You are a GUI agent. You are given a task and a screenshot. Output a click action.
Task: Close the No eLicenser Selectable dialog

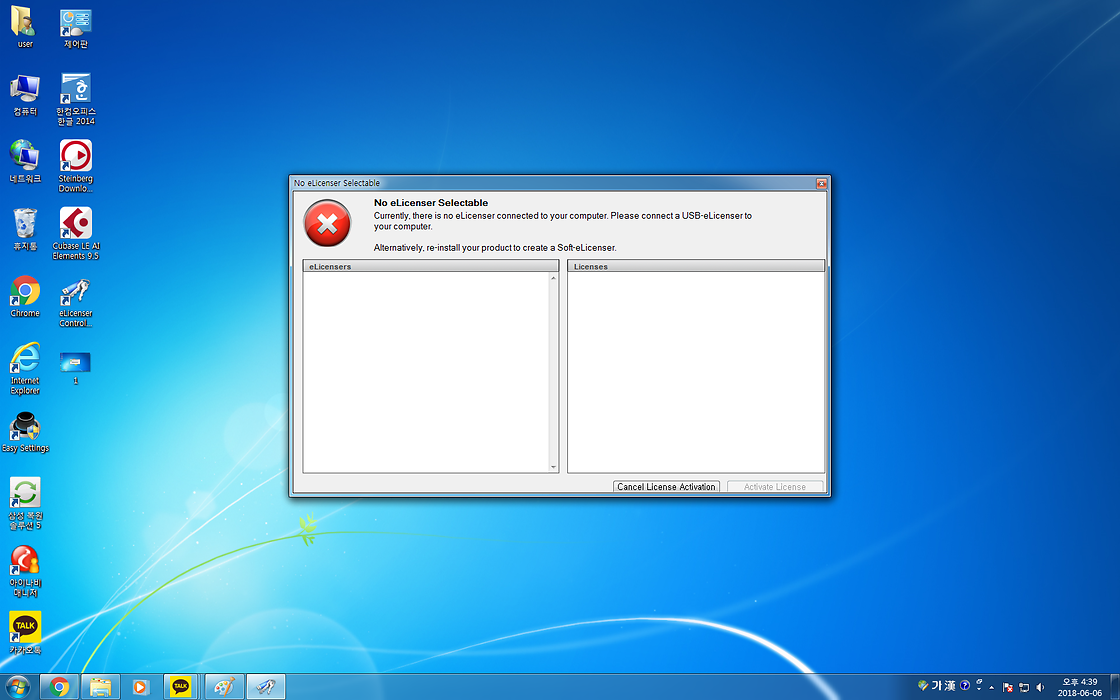pos(821,183)
